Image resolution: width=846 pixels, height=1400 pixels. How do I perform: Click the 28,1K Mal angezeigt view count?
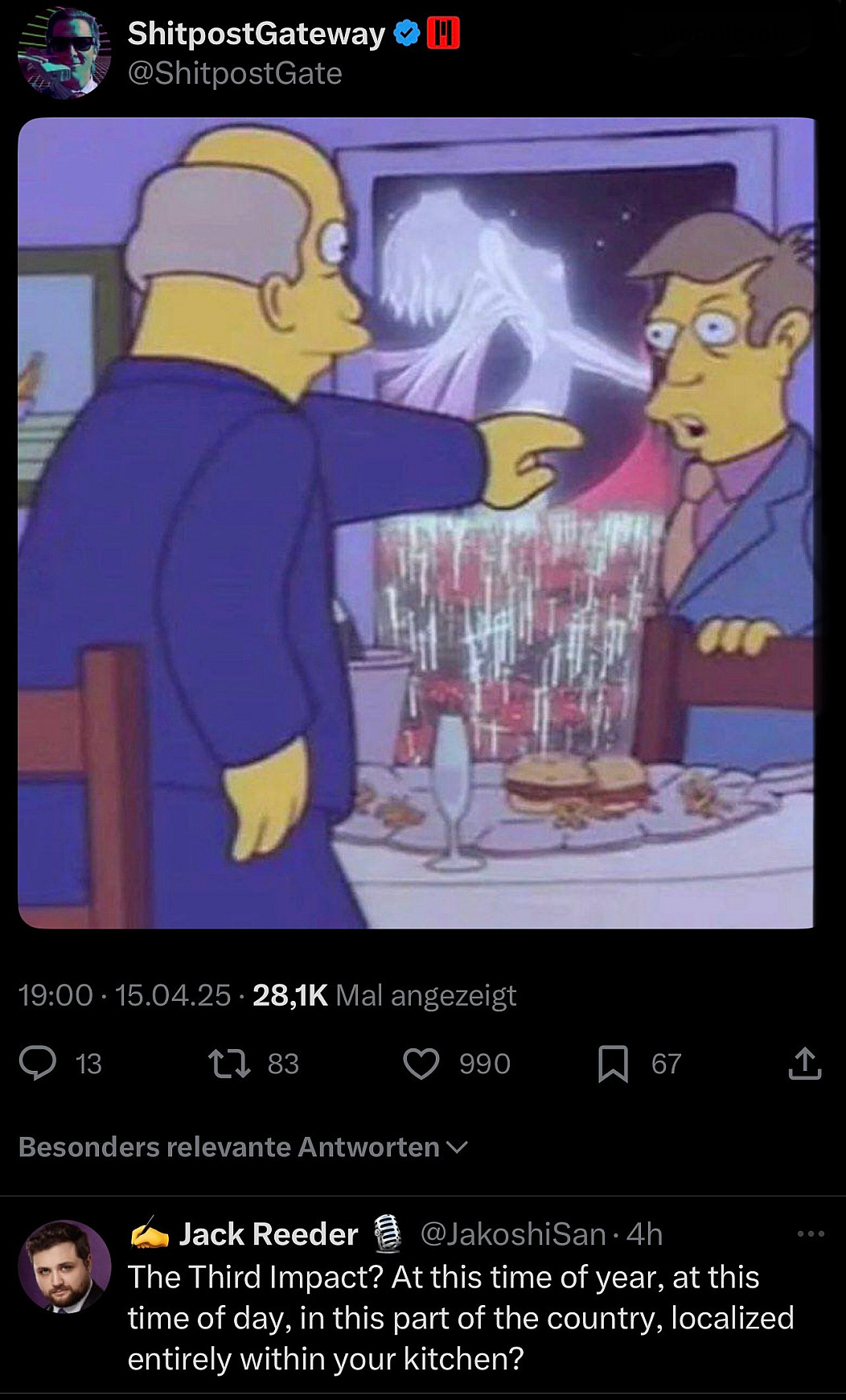coord(384,995)
